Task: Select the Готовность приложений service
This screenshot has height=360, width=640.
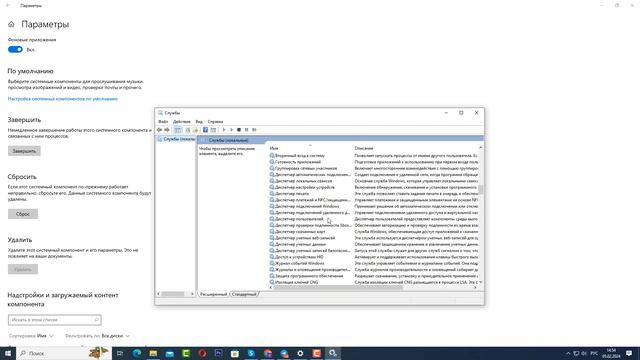Action: click(298, 162)
